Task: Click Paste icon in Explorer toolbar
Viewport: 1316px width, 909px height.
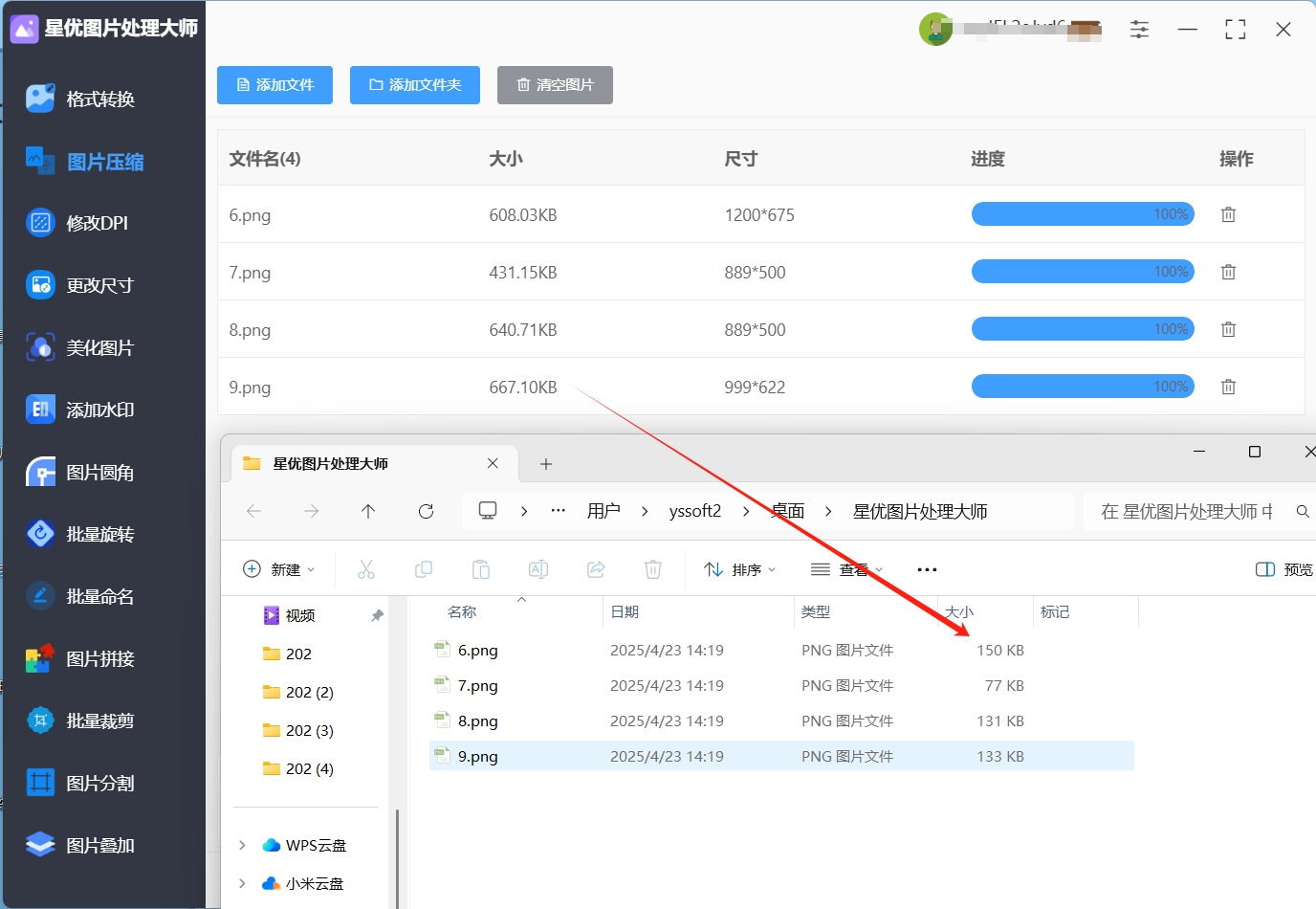Action: pos(481,569)
